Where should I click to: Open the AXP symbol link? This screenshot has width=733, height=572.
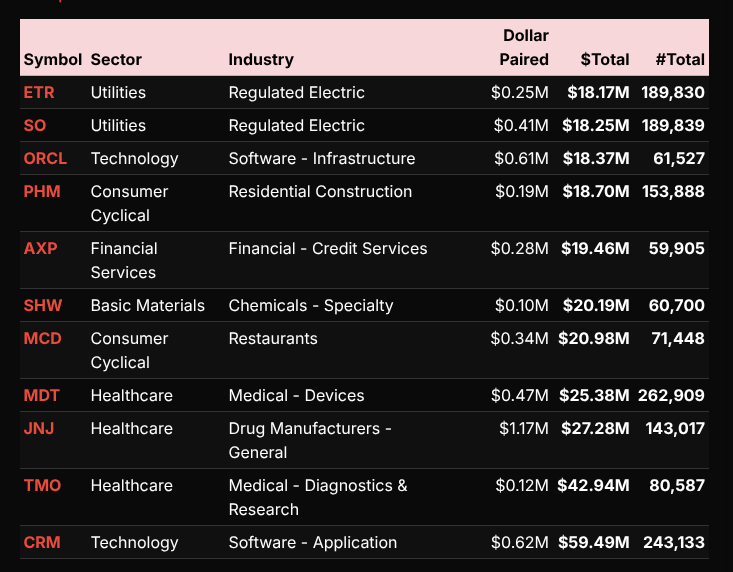[41, 249]
